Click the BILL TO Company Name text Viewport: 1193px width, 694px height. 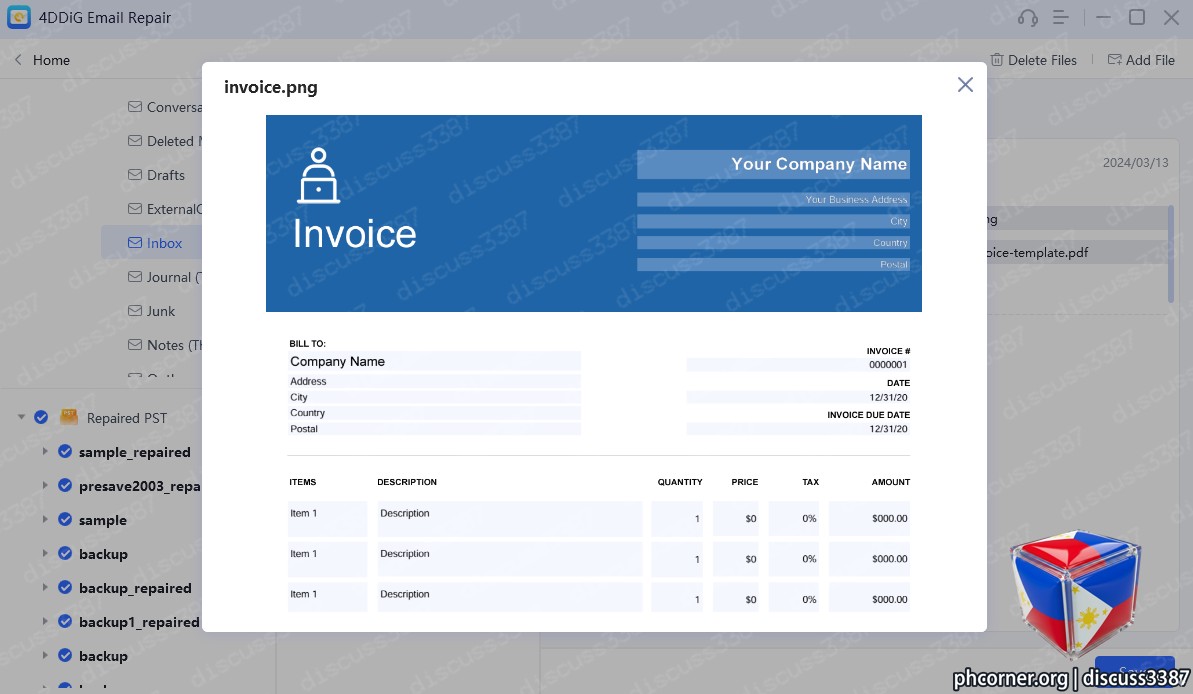(337, 361)
